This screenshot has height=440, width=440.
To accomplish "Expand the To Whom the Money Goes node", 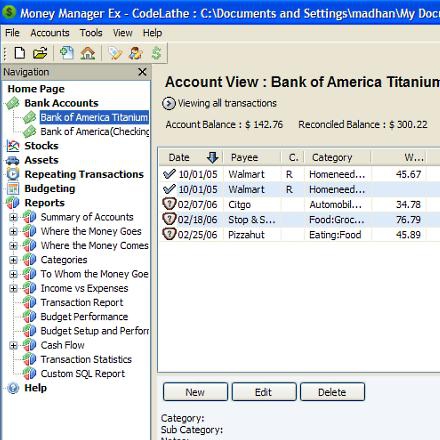I will pyautogui.click(x=13, y=274).
